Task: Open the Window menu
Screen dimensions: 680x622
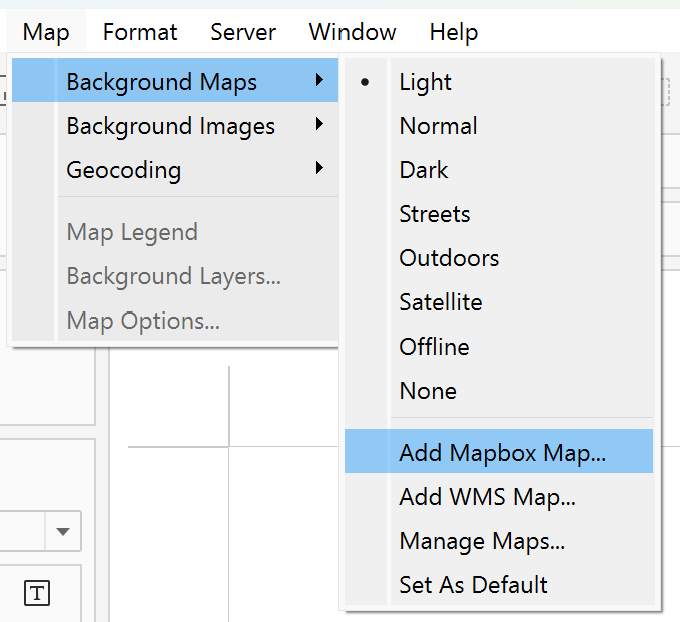Action: click(x=352, y=32)
